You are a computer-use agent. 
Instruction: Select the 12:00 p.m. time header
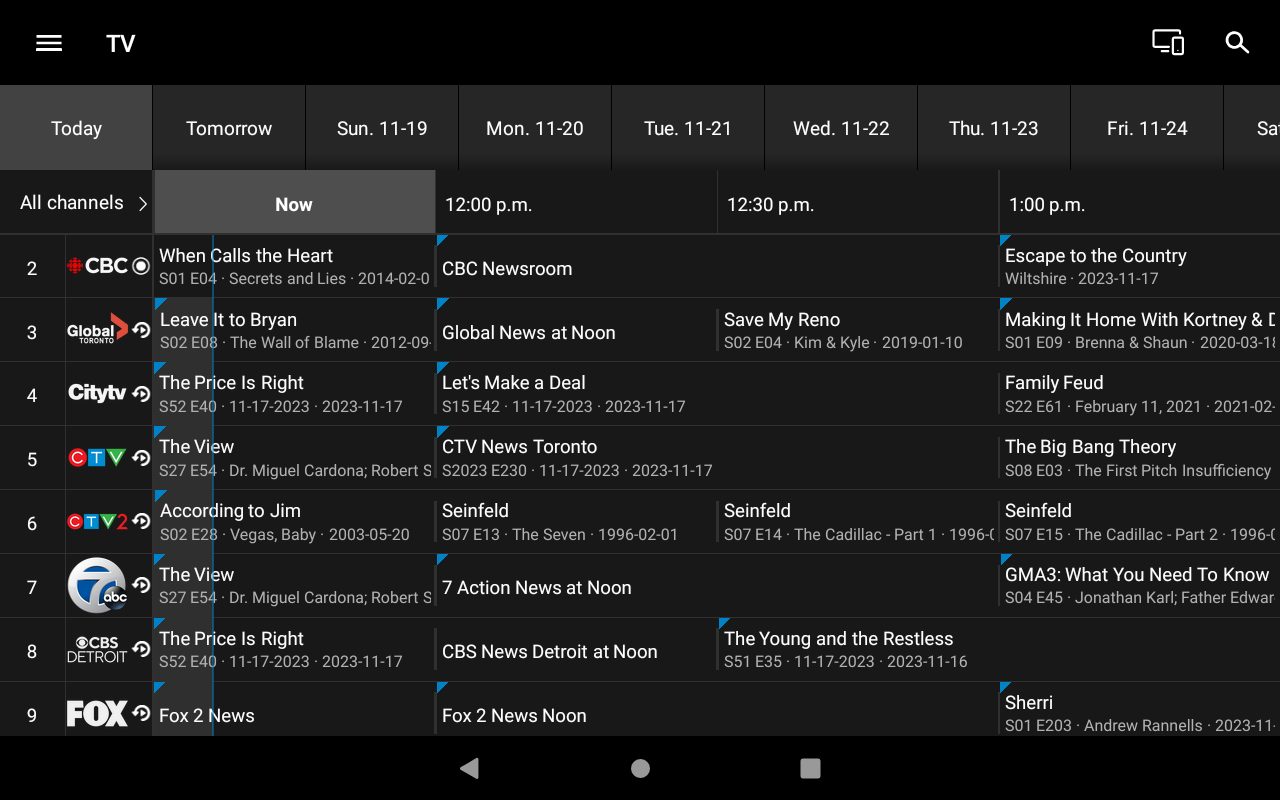click(x=576, y=204)
